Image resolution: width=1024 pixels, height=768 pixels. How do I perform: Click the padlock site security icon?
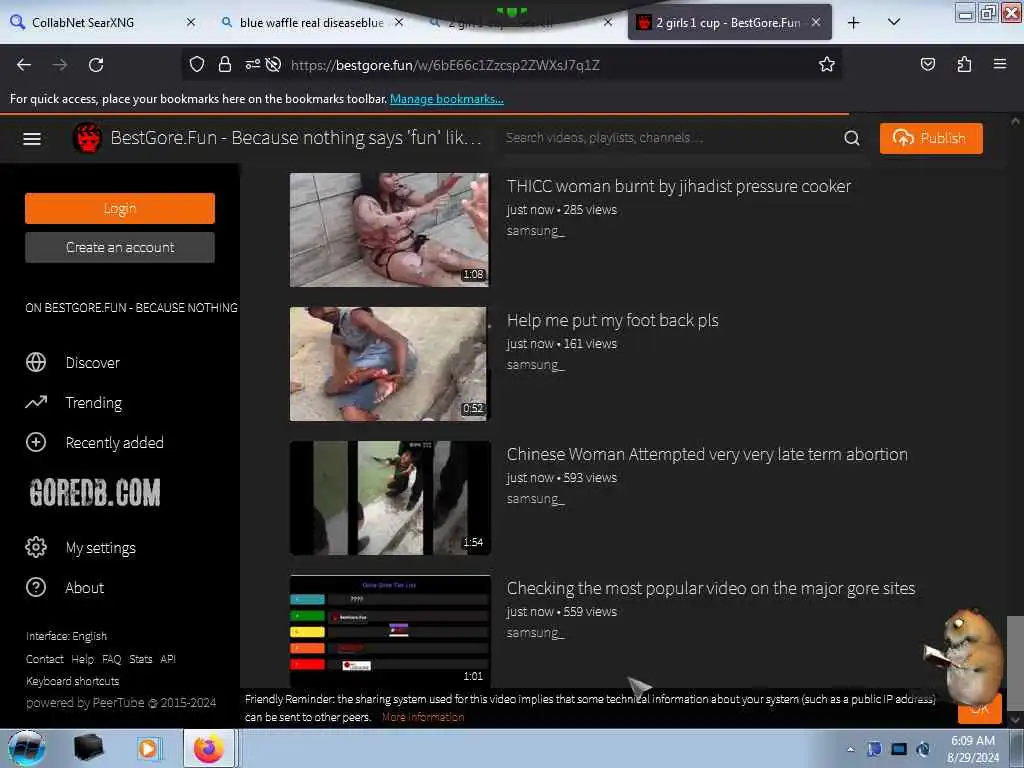pyautogui.click(x=225, y=64)
